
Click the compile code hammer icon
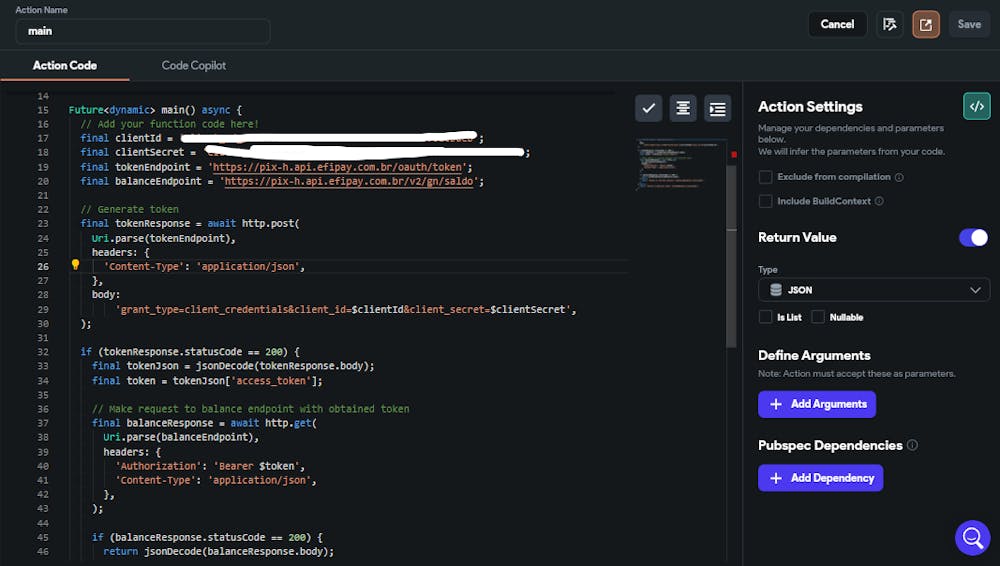(x=890, y=24)
